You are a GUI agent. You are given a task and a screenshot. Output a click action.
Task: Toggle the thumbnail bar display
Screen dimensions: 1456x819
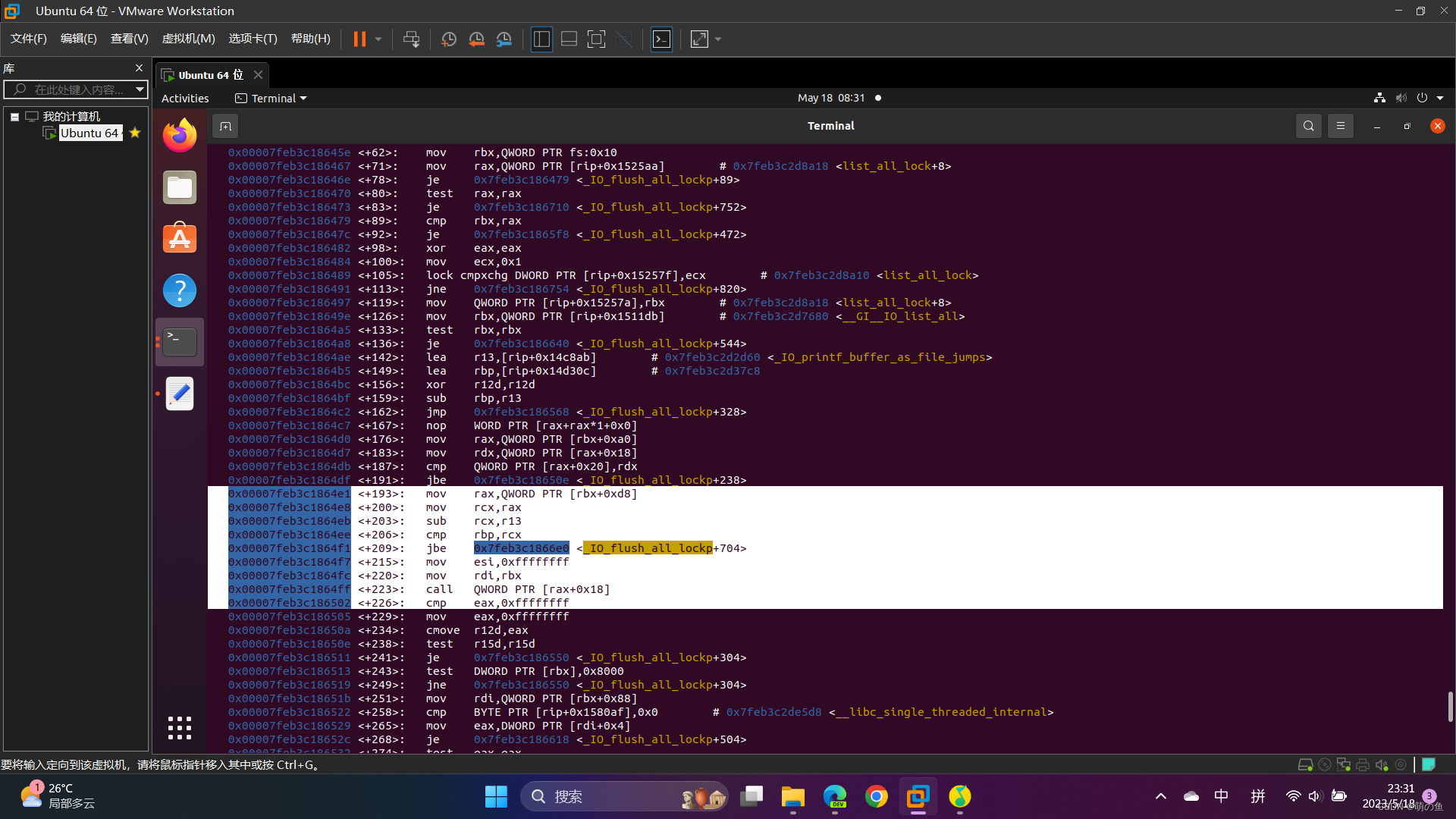[x=569, y=39]
